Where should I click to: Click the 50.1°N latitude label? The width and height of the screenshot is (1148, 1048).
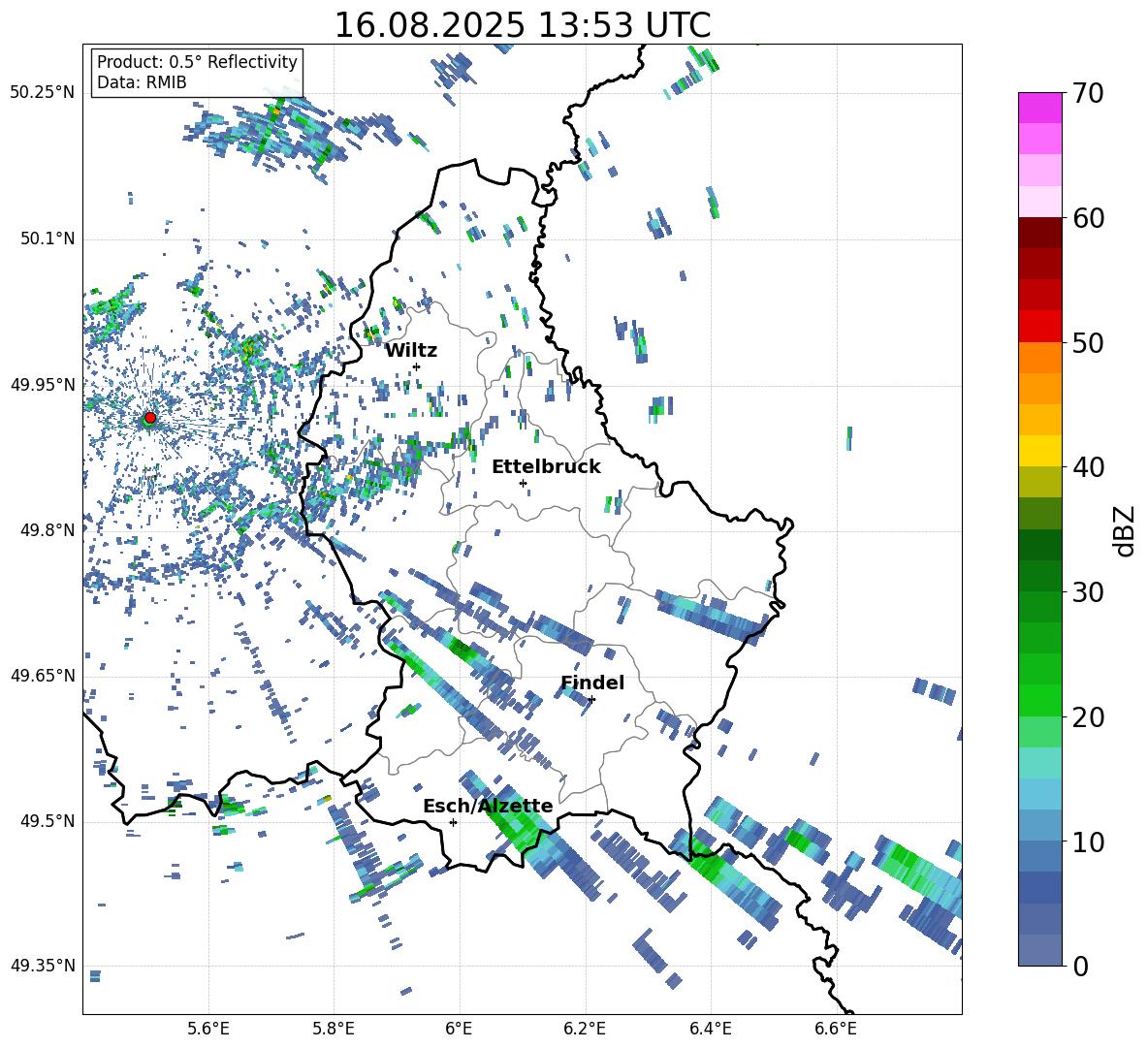coord(47,238)
